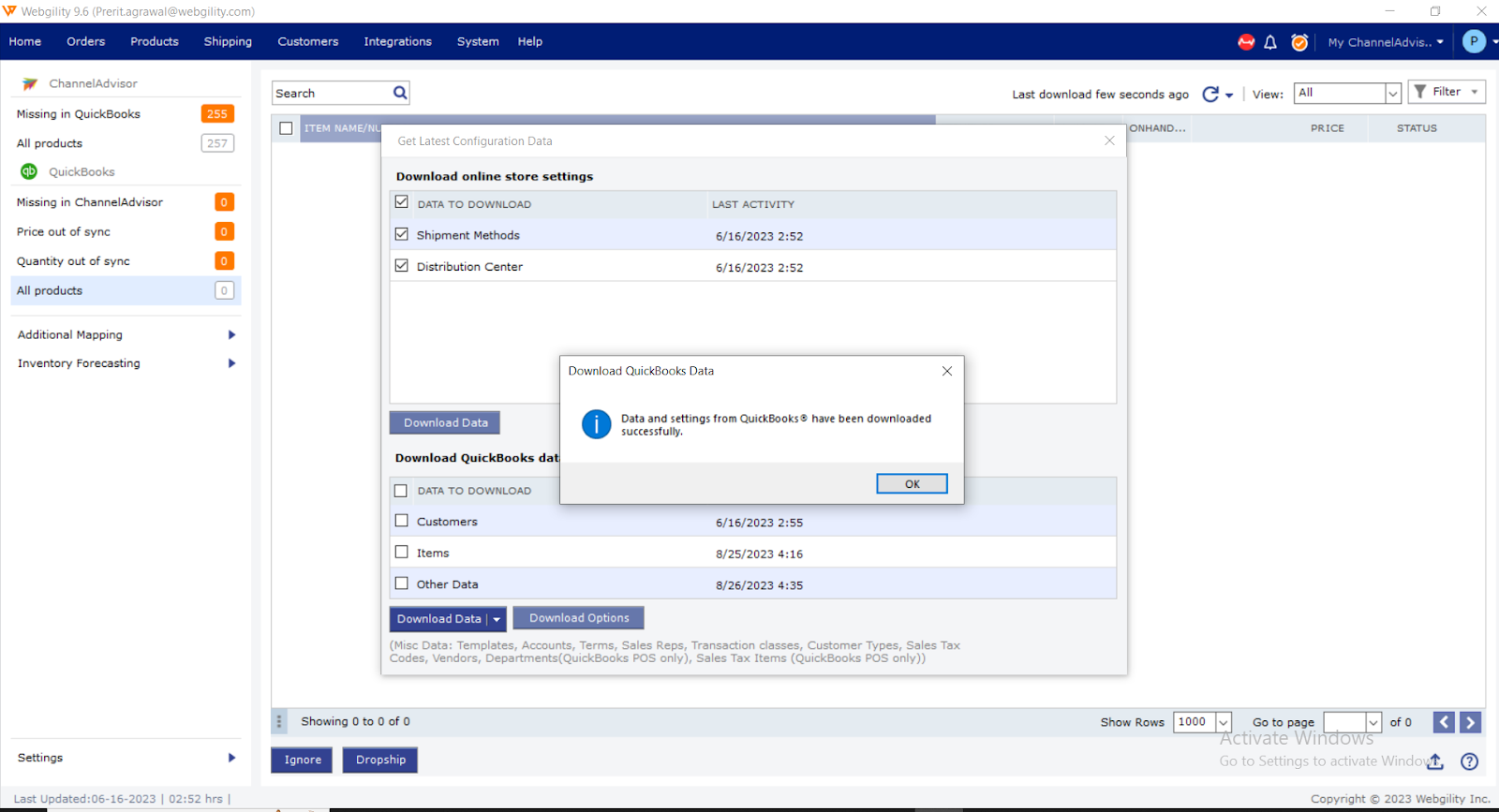Go to previous page arrow

[x=1444, y=722]
